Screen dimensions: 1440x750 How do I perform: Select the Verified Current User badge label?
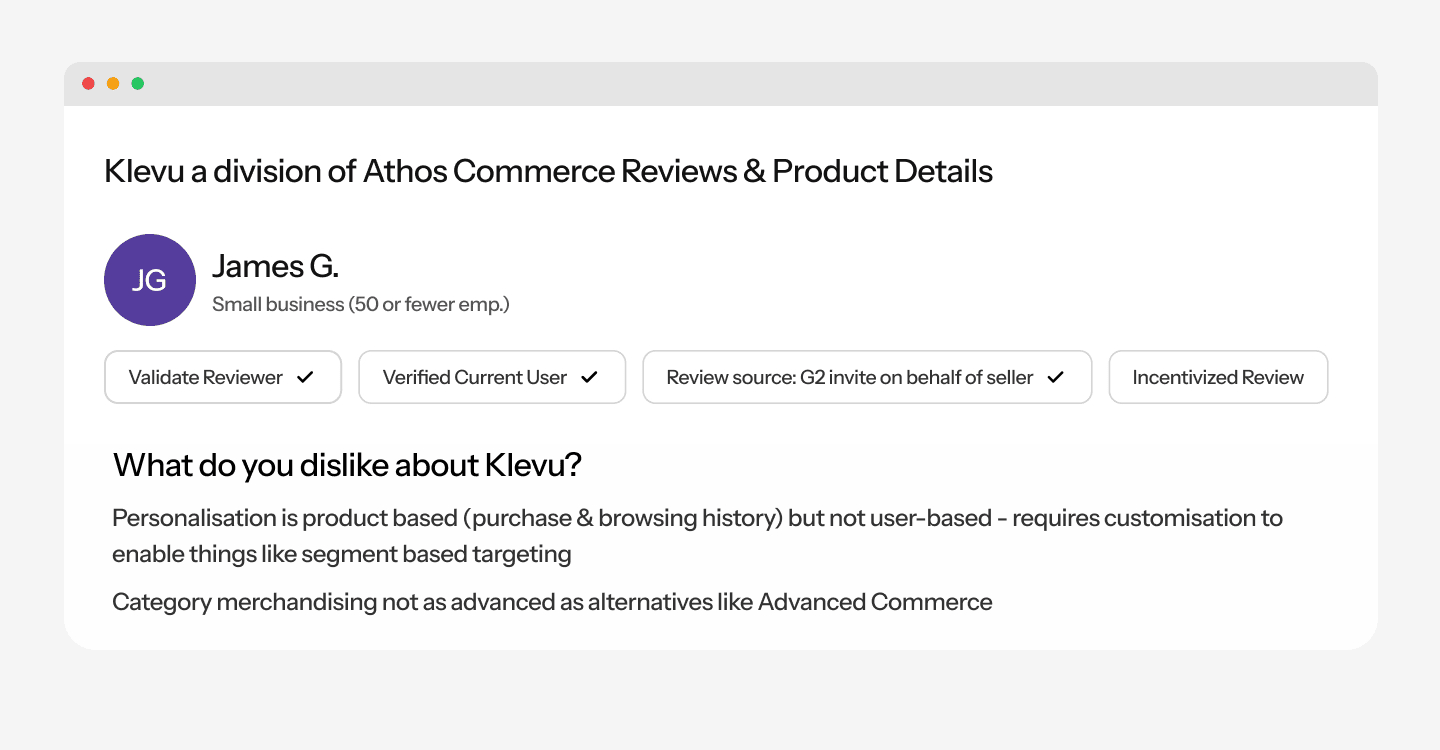tap(474, 377)
